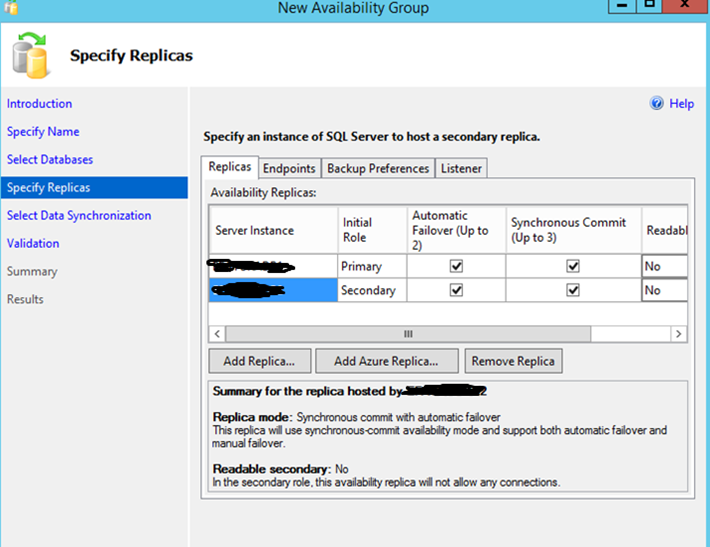Toggle Synchronous Commit for Primary replica

click(x=573, y=267)
